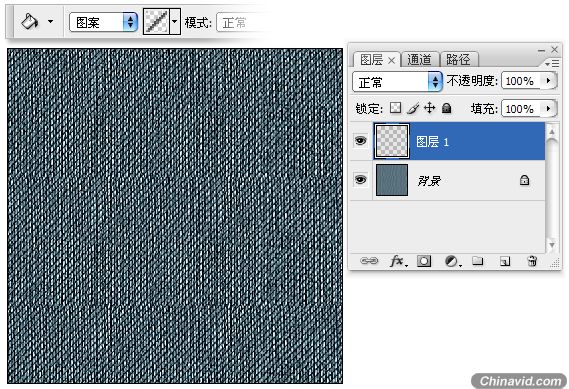The width and height of the screenshot is (569, 389).
Task: Switch to the 图层 tab
Action: [371, 60]
